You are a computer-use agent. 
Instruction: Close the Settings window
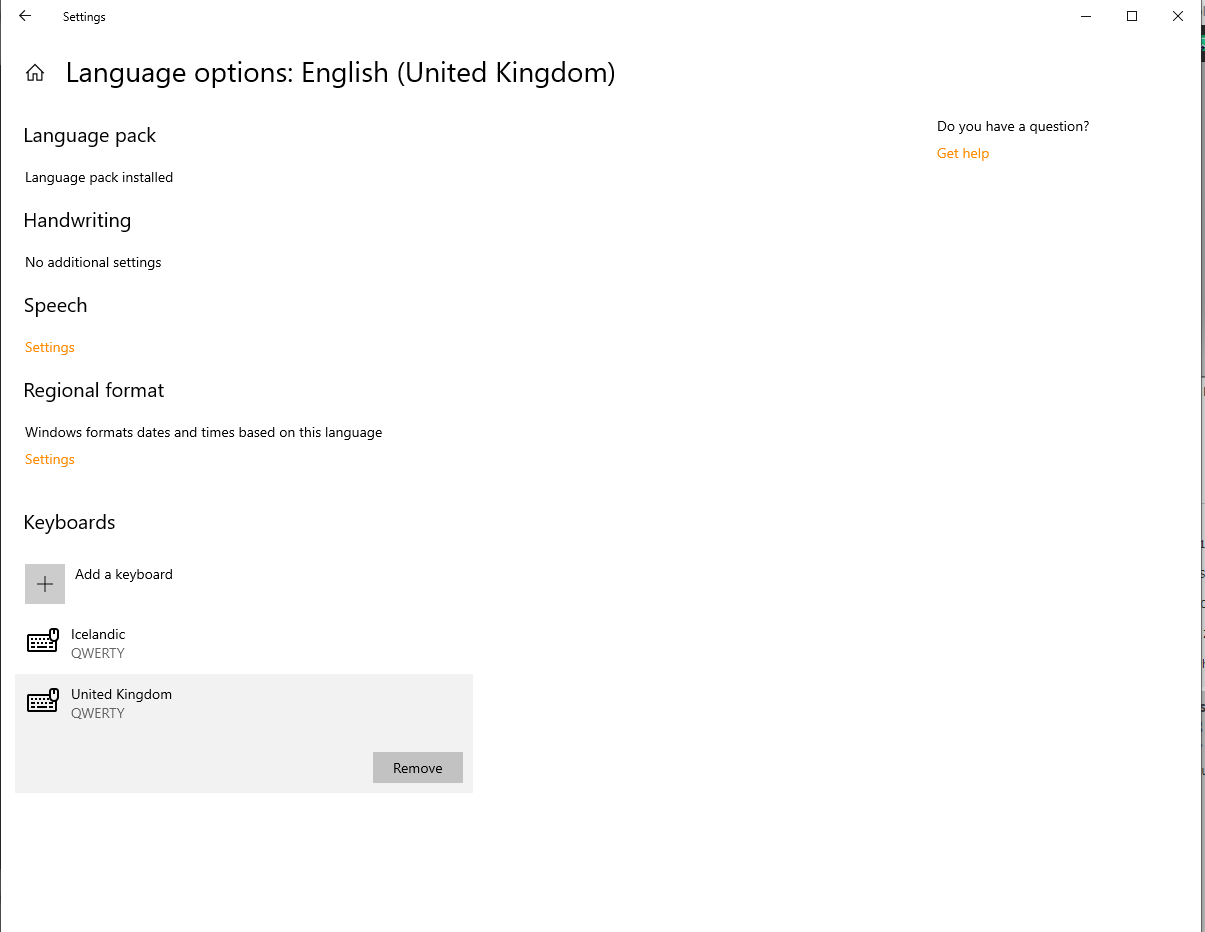(1178, 16)
